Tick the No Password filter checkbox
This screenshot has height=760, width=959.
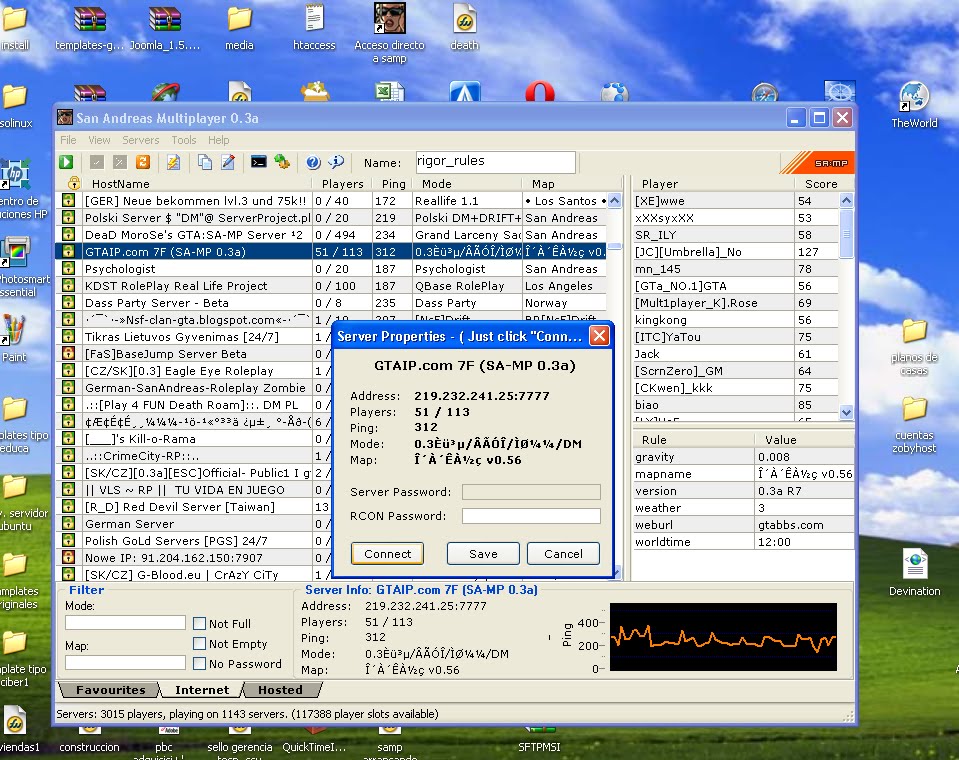pyautogui.click(x=200, y=664)
